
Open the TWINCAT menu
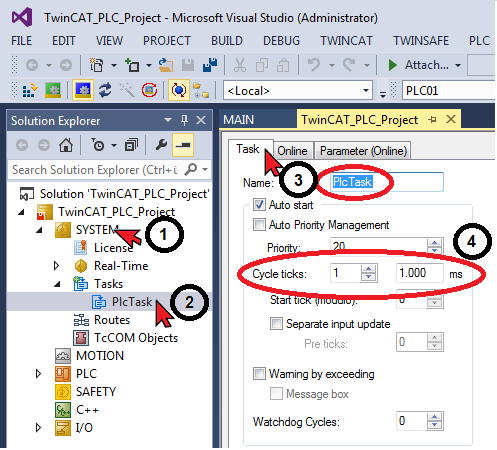pyautogui.click(x=346, y=41)
